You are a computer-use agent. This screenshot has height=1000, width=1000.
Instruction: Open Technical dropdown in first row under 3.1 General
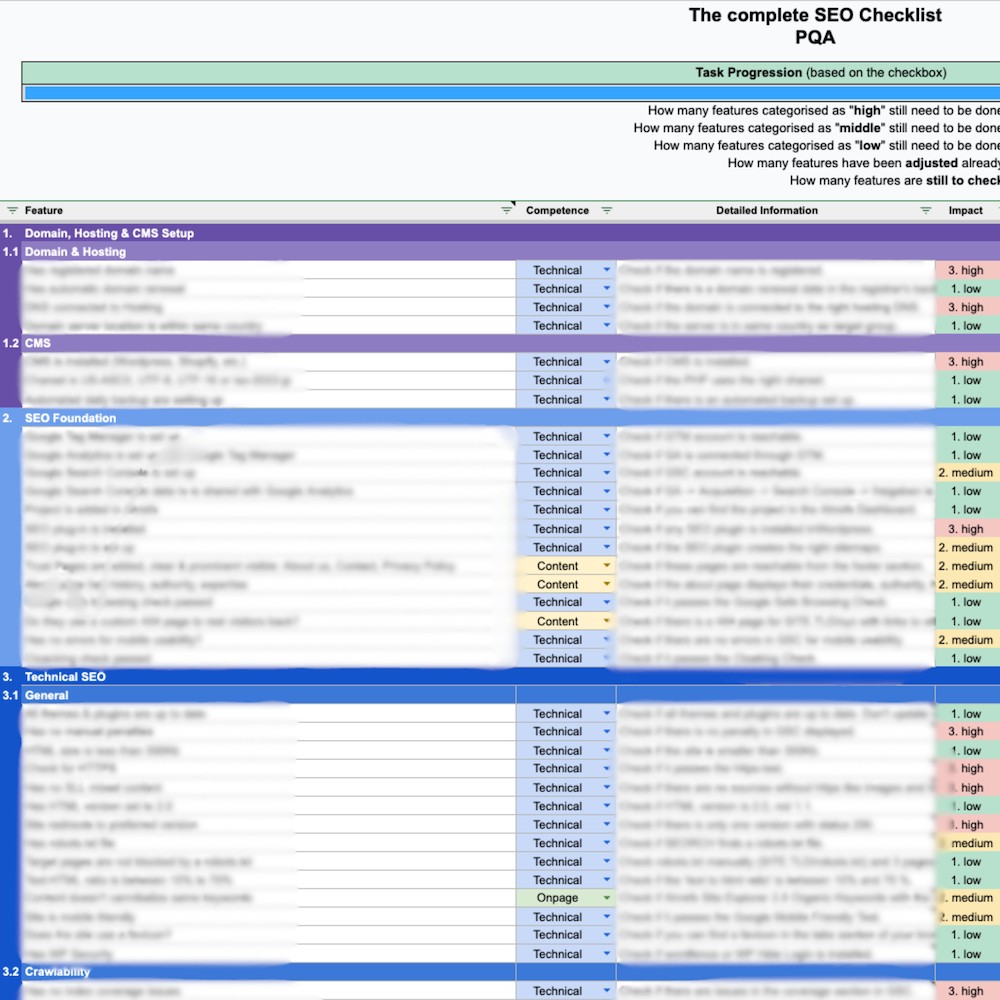(607, 714)
